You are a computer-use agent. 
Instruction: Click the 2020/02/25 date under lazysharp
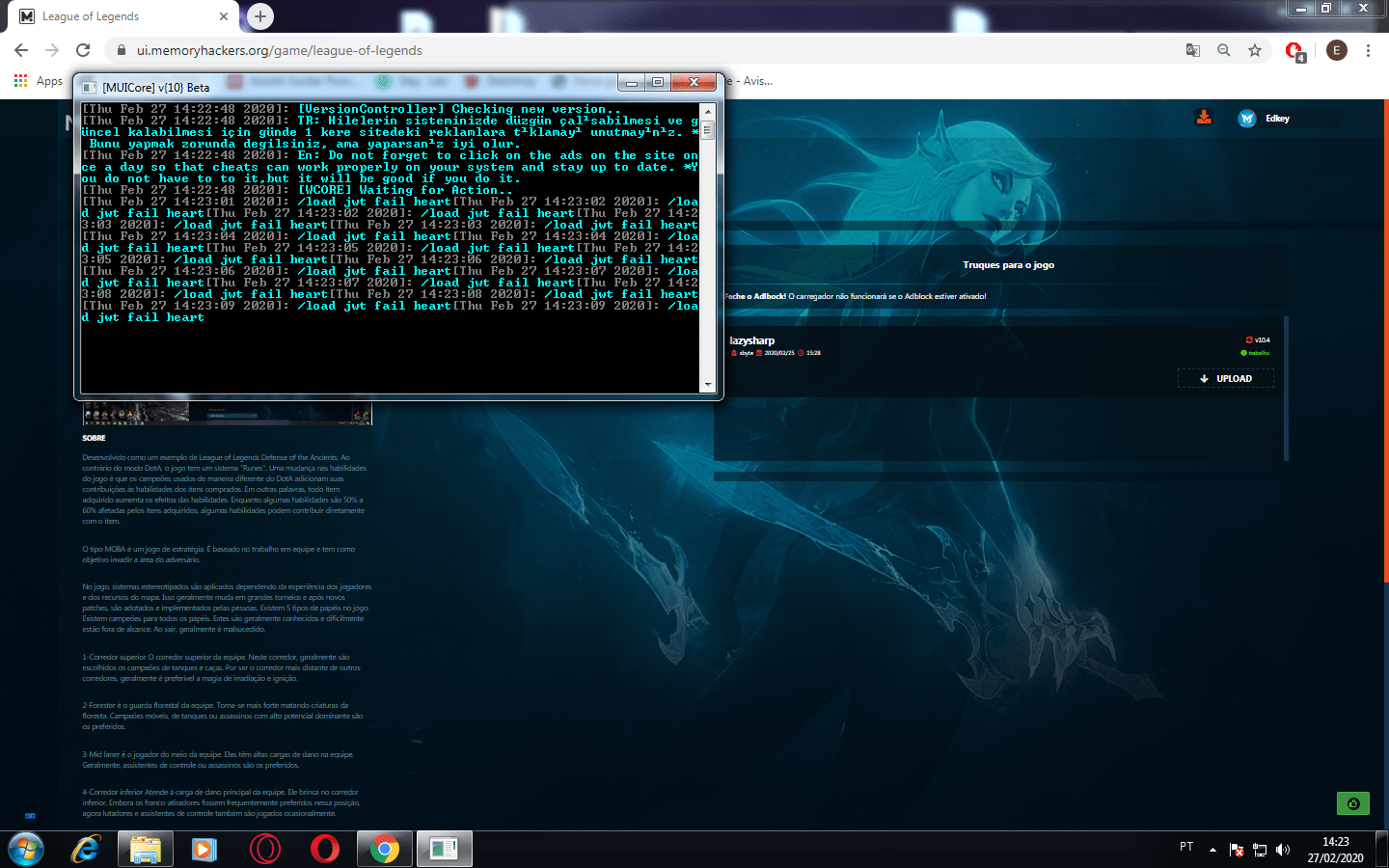(x=779, y=353)
